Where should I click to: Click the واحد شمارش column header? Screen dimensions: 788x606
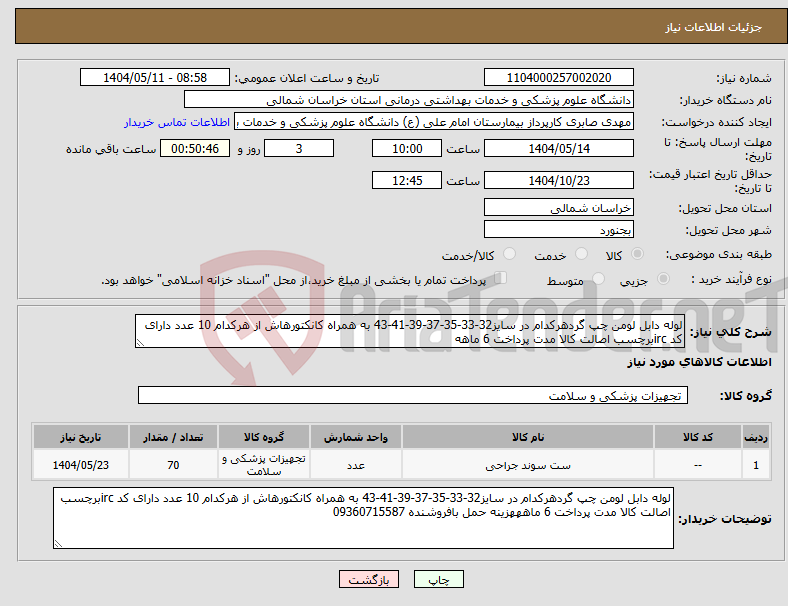[356, 437]
